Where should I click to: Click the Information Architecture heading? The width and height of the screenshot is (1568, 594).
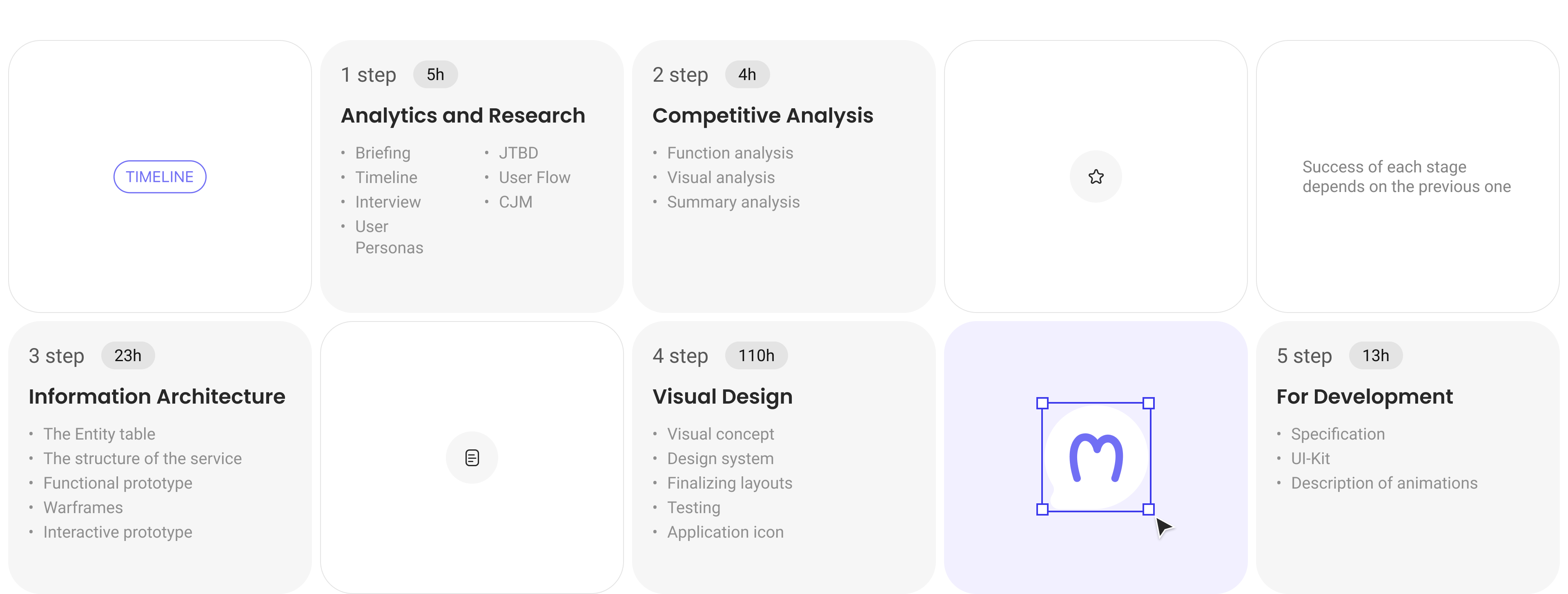[157, 397]
